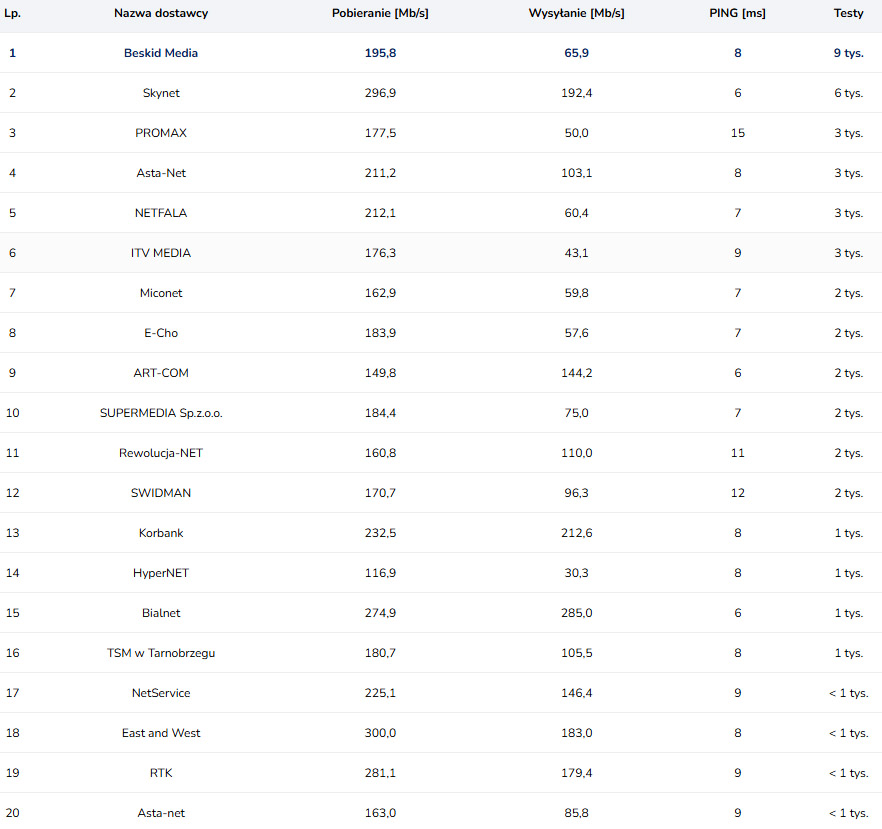Select the Skynet provider name
The height and width of the screenshot is (829, 882).
coord(161,93)
